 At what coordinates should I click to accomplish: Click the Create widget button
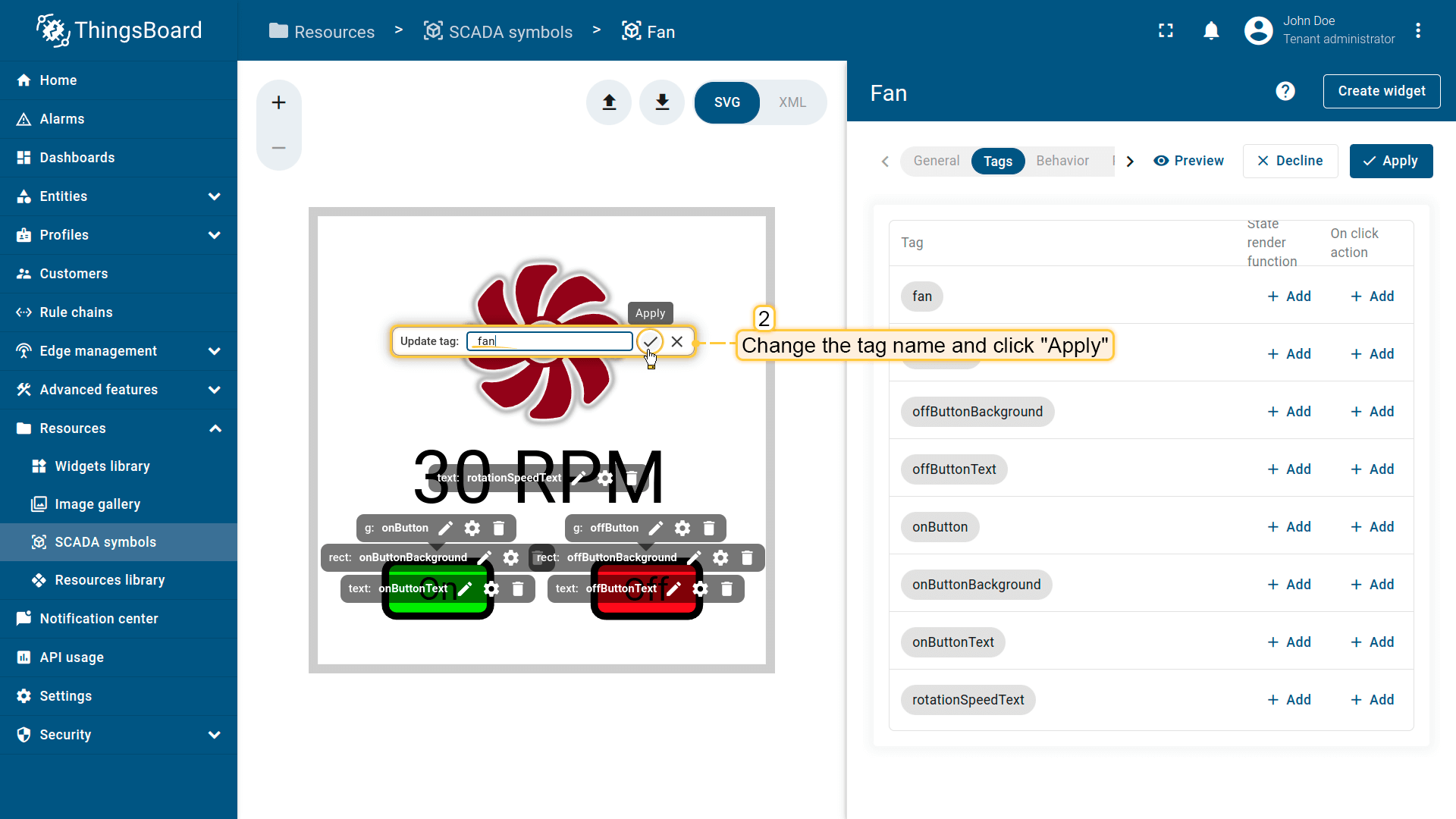(x=1381, y=91)
